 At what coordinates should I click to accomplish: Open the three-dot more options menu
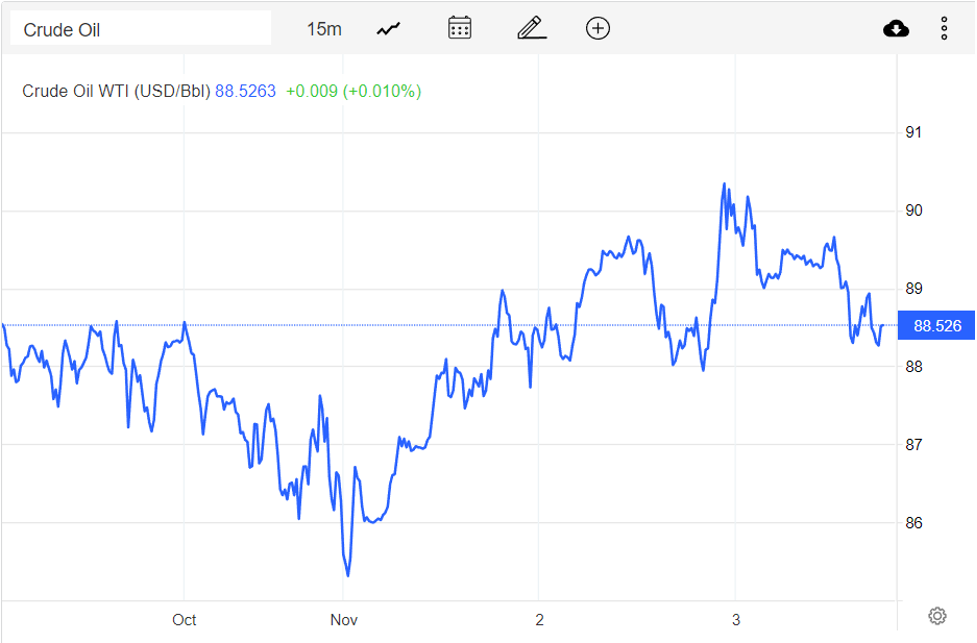(943, 28)
